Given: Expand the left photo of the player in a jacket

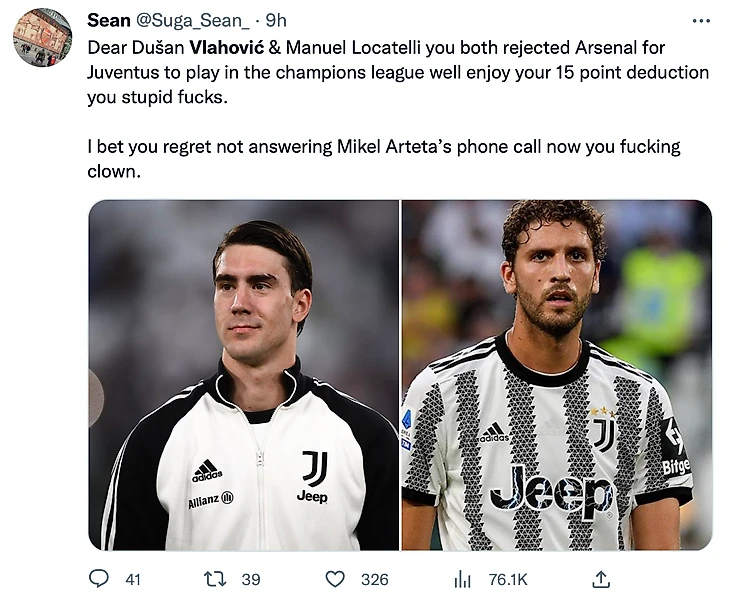Looking at the screenshot, I should 244,375.
